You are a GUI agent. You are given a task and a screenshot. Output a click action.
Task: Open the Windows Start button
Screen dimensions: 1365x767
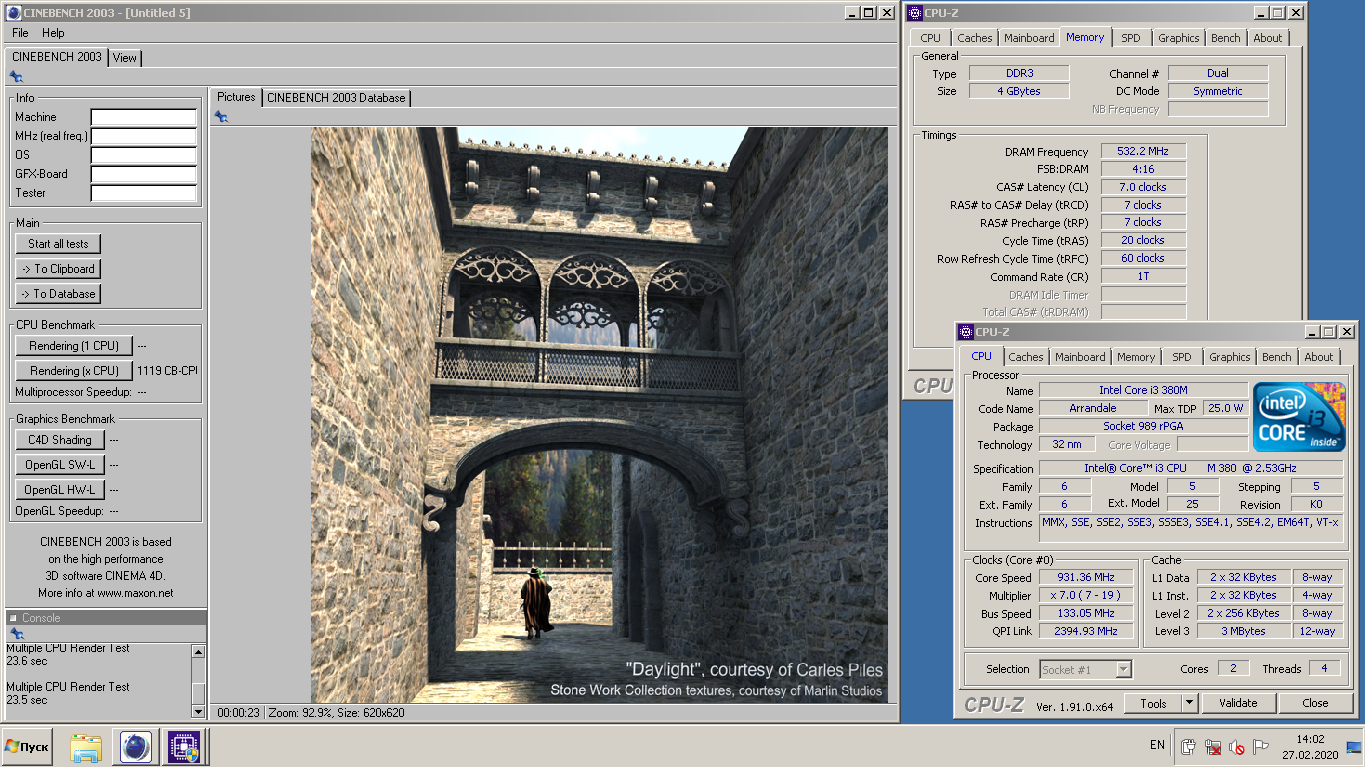27,747
